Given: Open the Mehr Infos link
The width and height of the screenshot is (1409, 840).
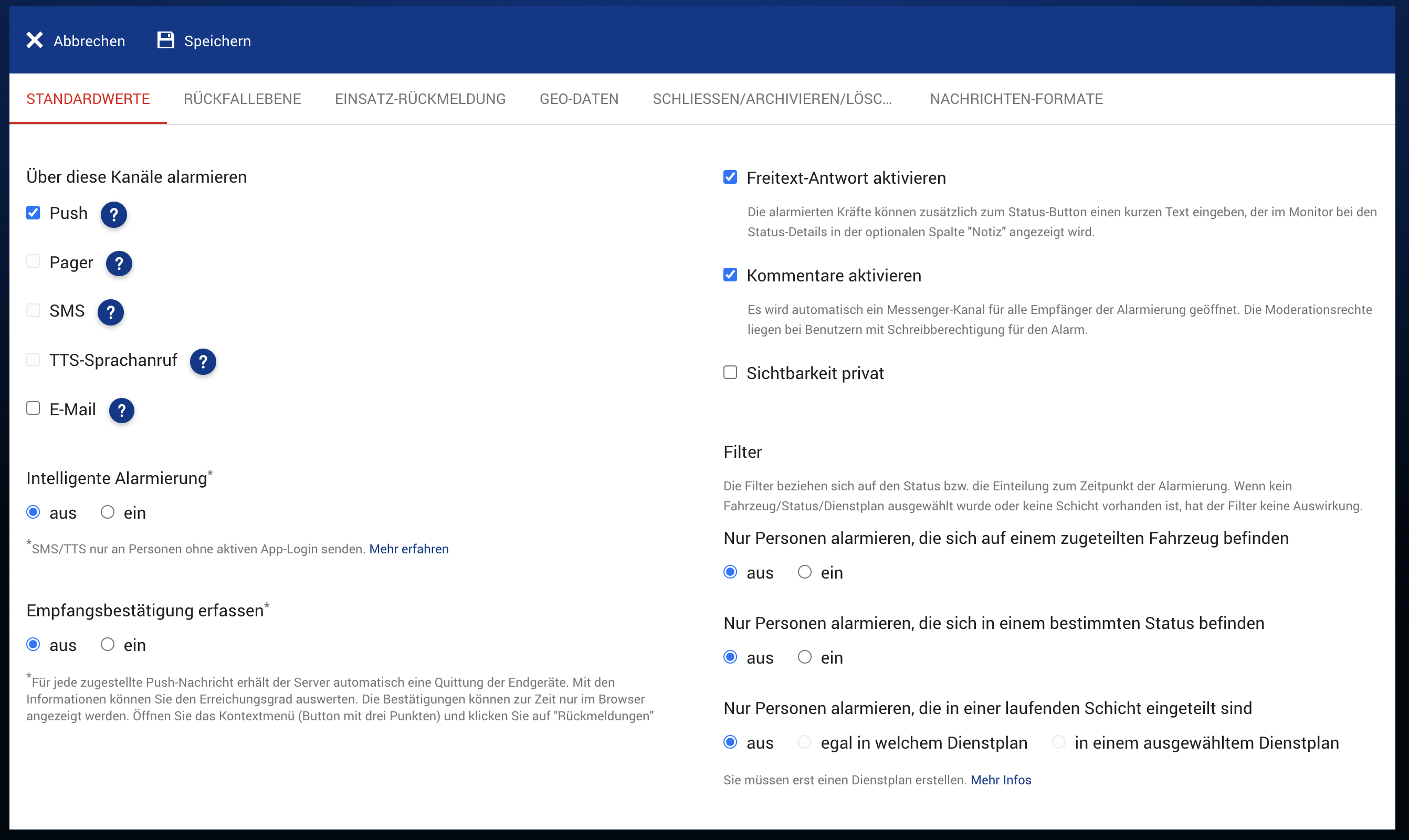Looking at the screenshot, I should pos(1001,780).
